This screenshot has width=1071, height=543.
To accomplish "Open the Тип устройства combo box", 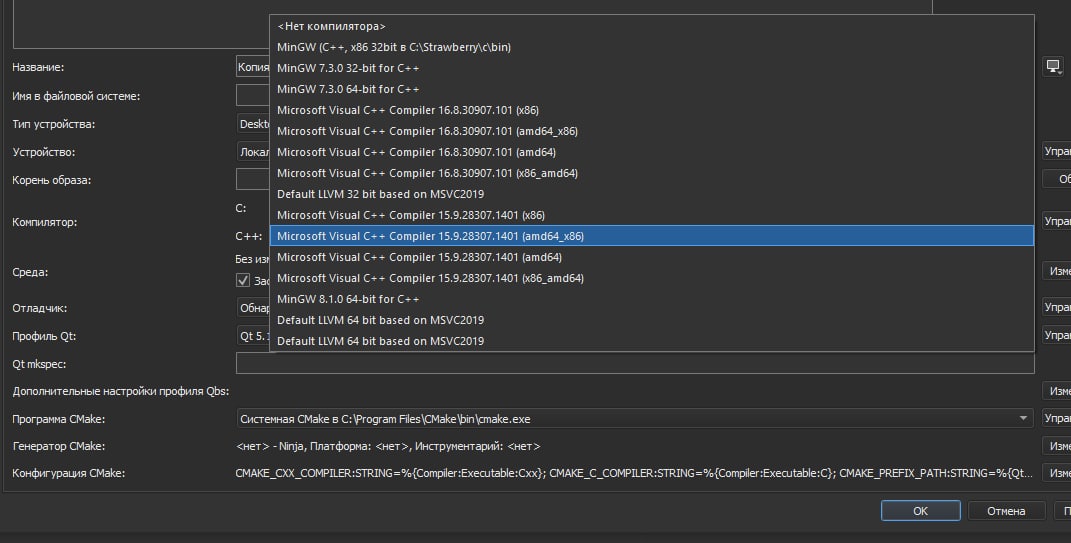I will [x=253, y=124].
